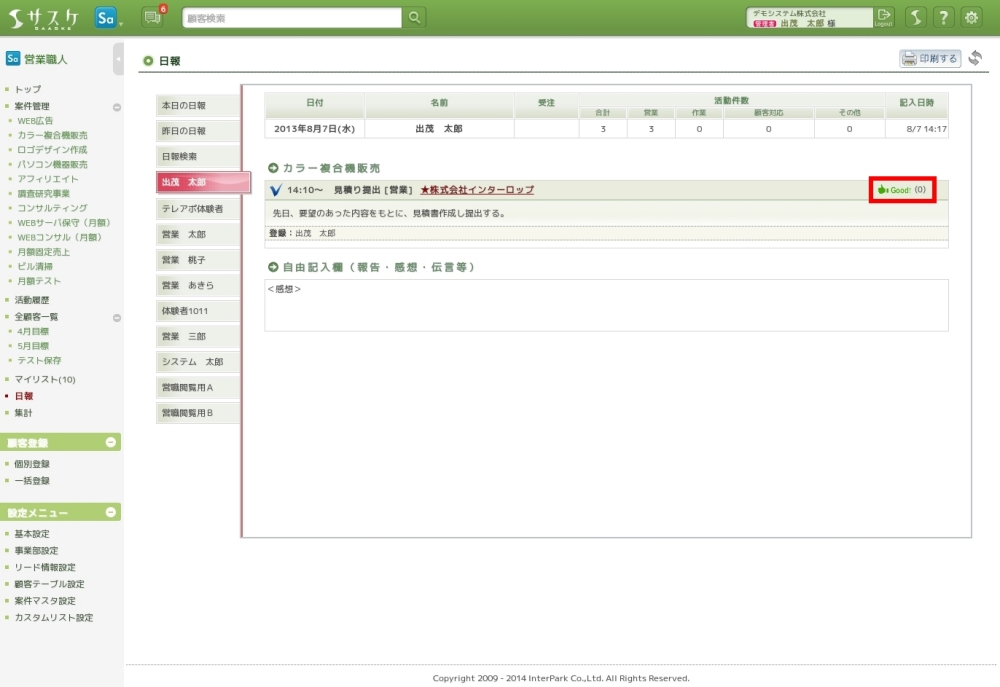
Task: Select the 本日の日報 tab
Action: click(x=198, y=105)
